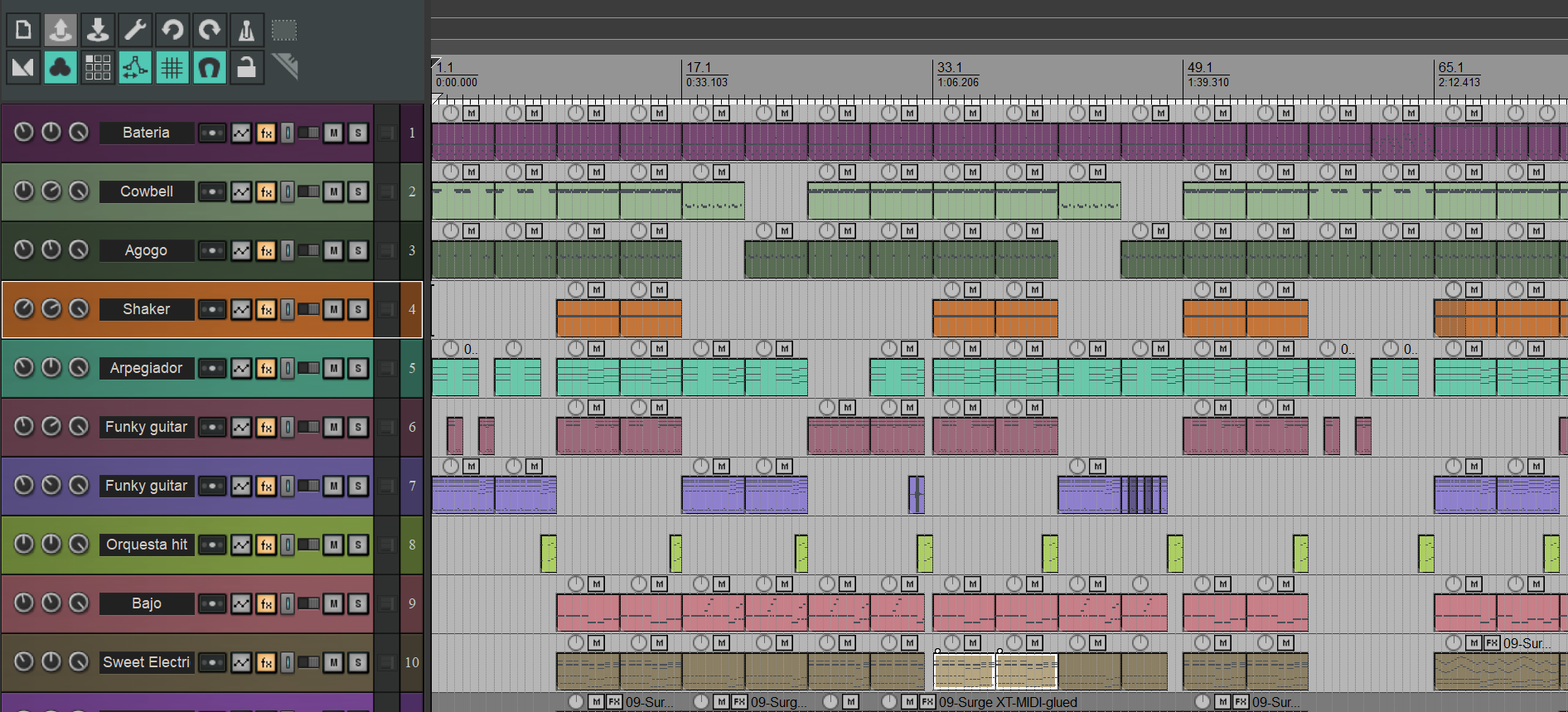Click the Redo arrow icon
The width and height of the screenshot is (1568, 712).
click(x=210, y=31)
